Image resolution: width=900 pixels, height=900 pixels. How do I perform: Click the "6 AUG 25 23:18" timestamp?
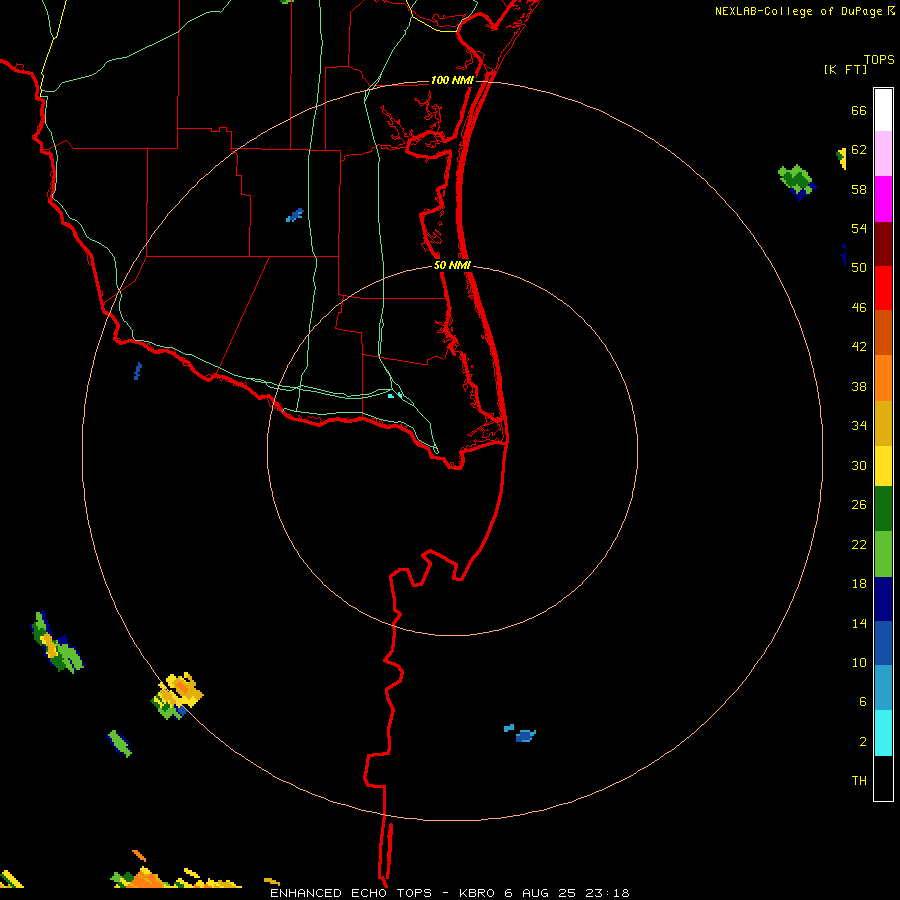coord(567,893)
